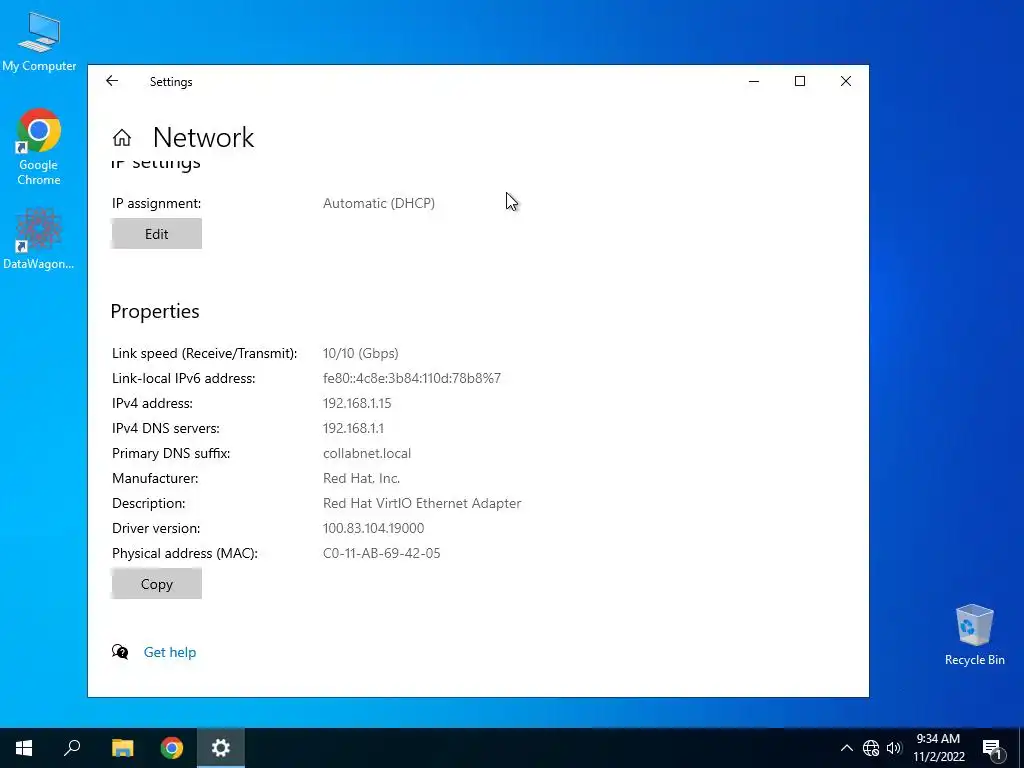
Task: Click the Manufacturer value Red Hat, Inc.
Action: [361, 478]
